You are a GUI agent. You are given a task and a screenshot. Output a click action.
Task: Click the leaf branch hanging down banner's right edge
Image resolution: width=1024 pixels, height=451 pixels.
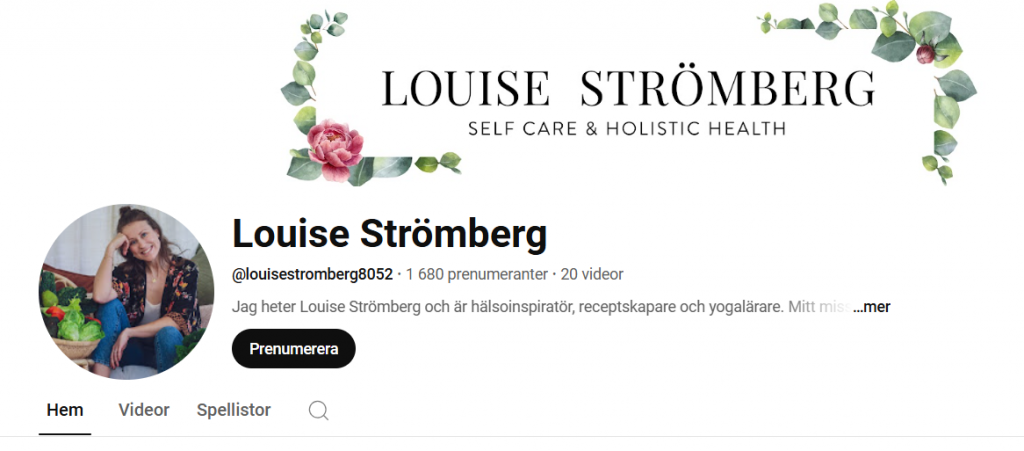pos(947,124)
